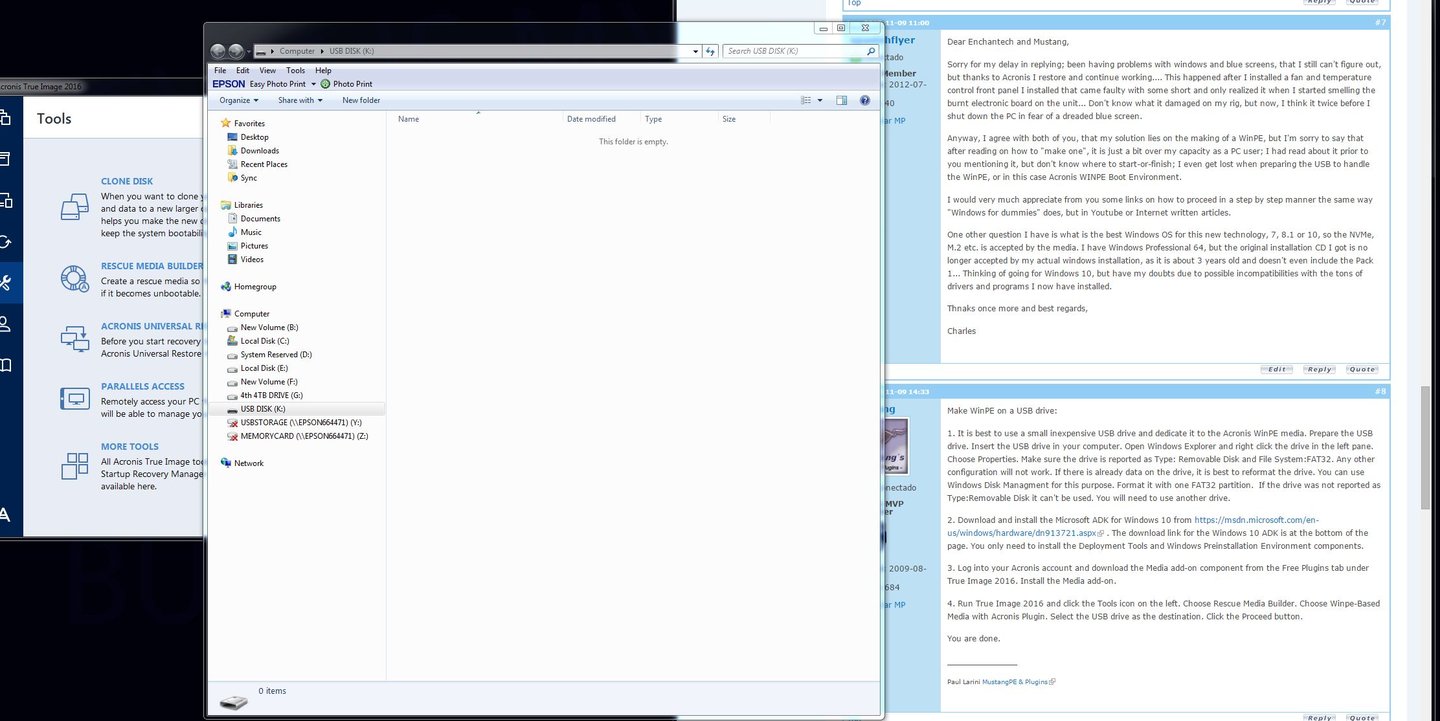Open Archive box icon in Acronis sidebar
Image resolution: width=1440 pixels, height=721 pixels.
click(5, 159)
